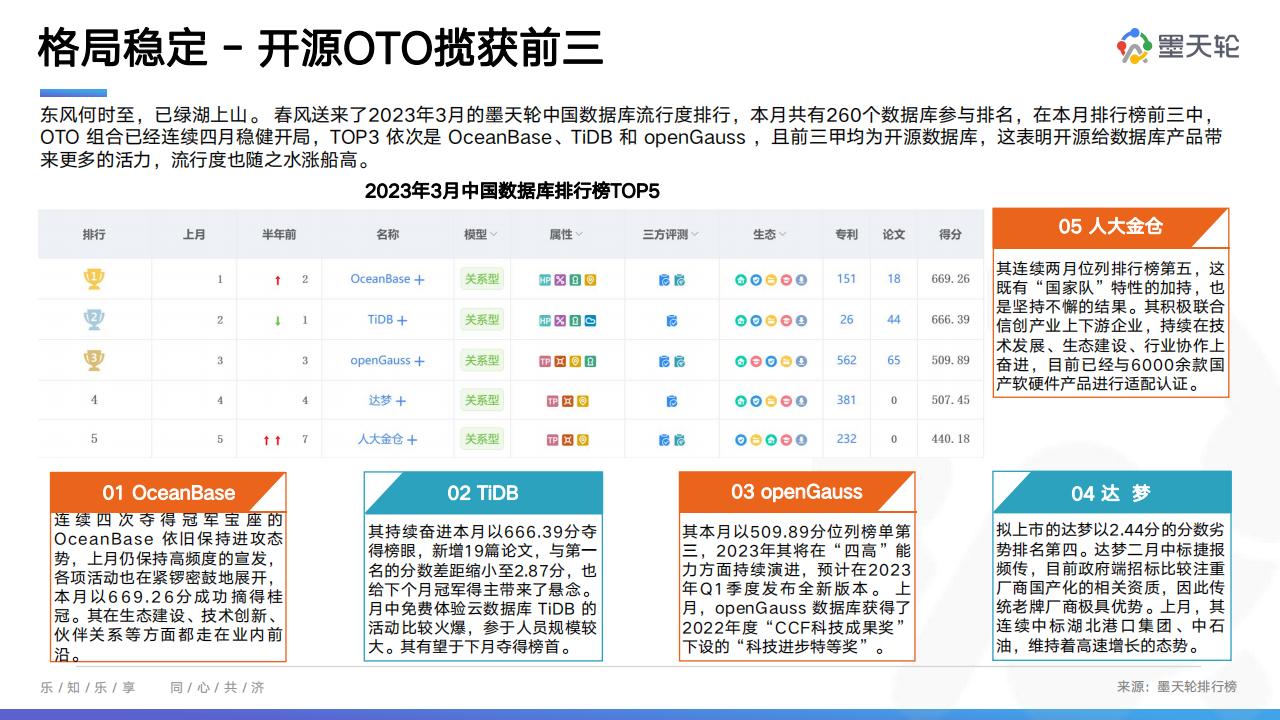The image size is (1280, 720).
Task: Click the 05 人大金仓 card heading
Action: [1111, 227]
